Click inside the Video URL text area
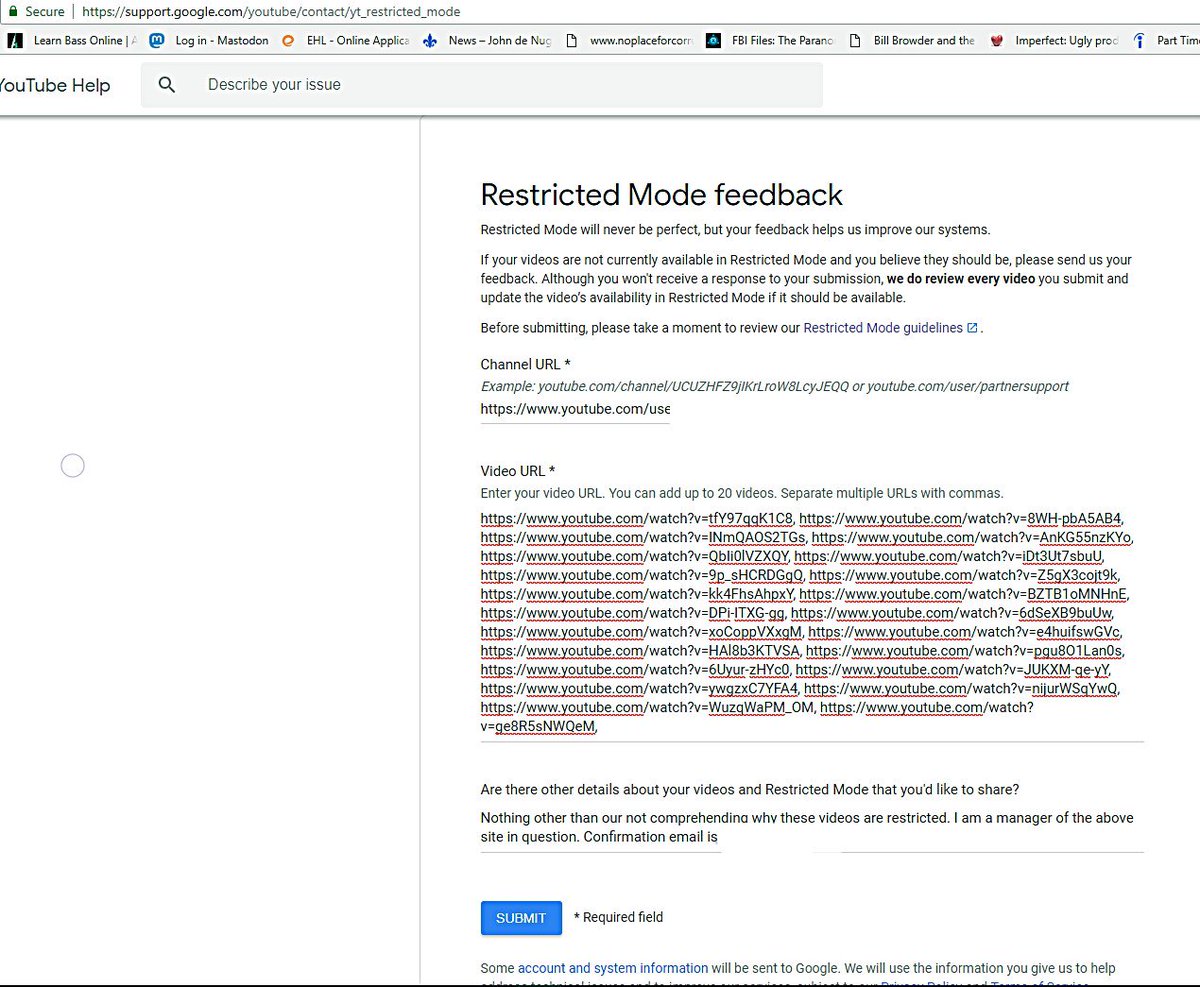The width and height of the screenshot is (1200, 987). point(812,623)
